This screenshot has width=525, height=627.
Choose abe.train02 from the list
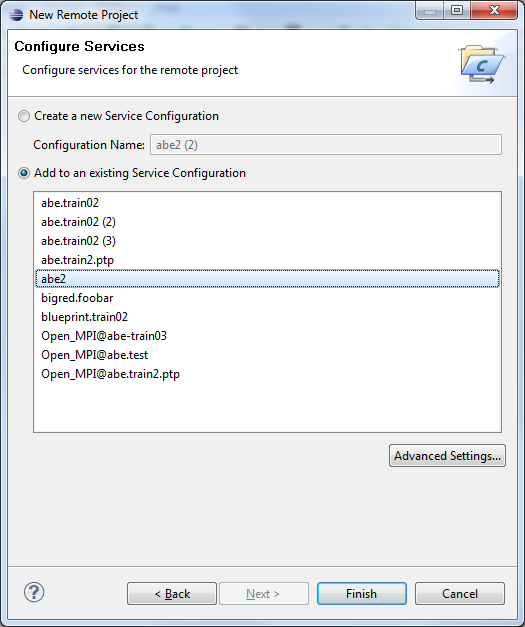coord(267,203)
